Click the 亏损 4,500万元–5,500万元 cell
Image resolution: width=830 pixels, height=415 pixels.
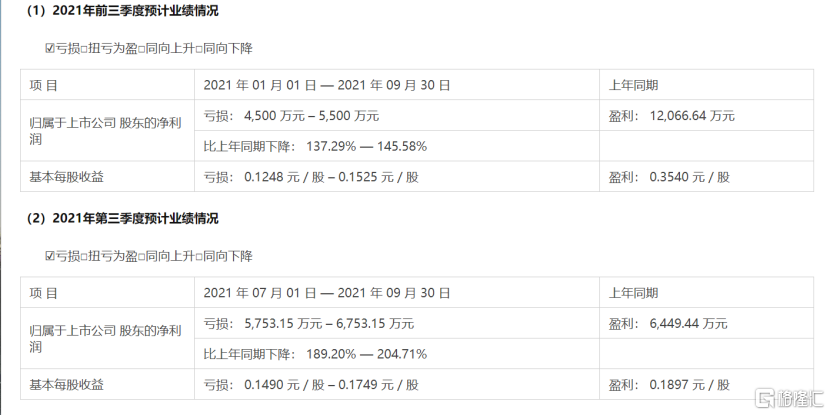pos(291,116)
